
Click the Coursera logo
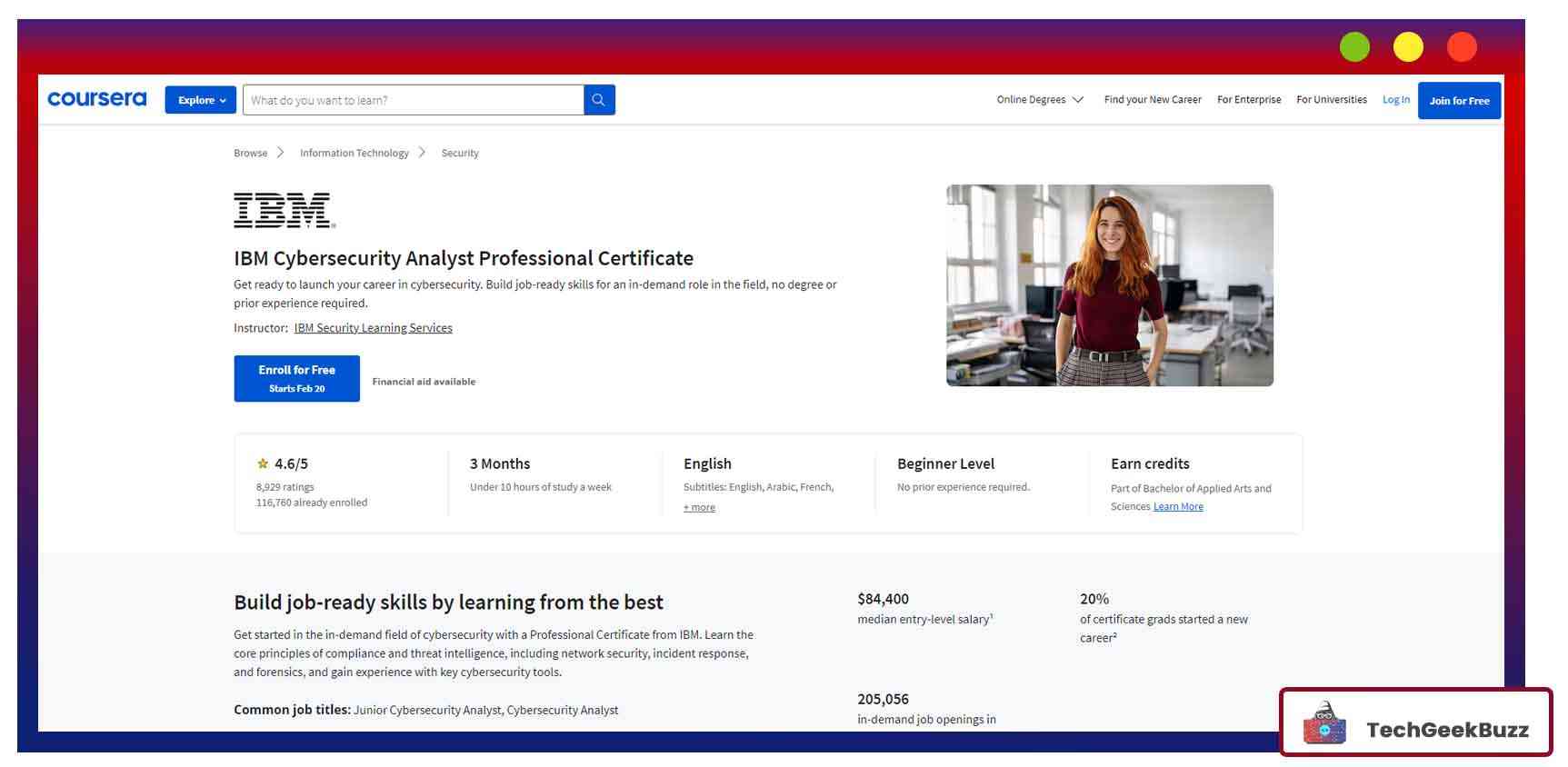coord(96,99)
